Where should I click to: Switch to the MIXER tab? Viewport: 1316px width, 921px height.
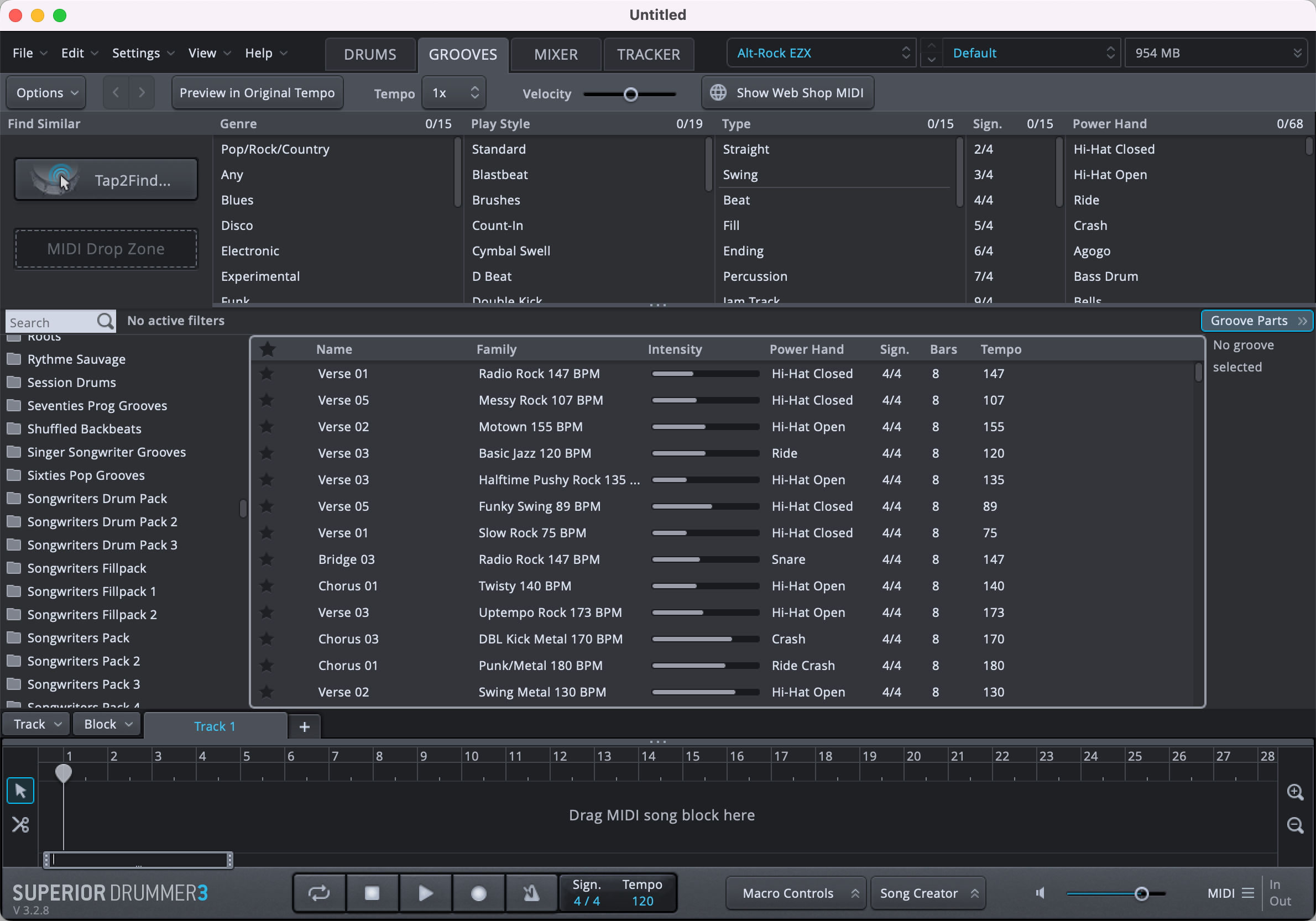coord(555,54)
